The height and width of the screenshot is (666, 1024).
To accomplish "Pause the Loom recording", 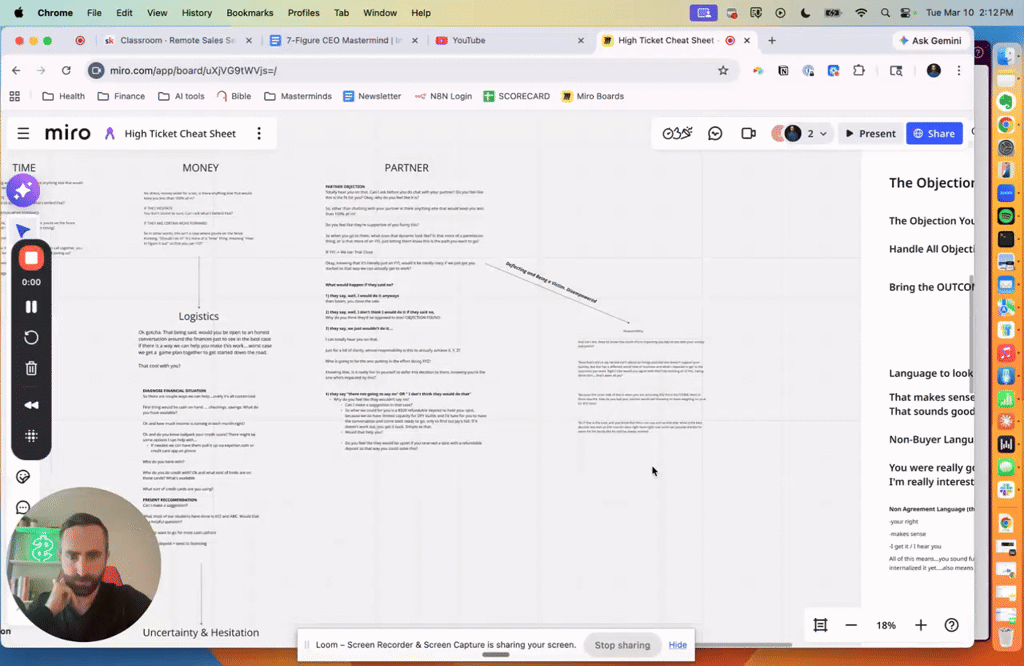I will [x=31, y=306].
